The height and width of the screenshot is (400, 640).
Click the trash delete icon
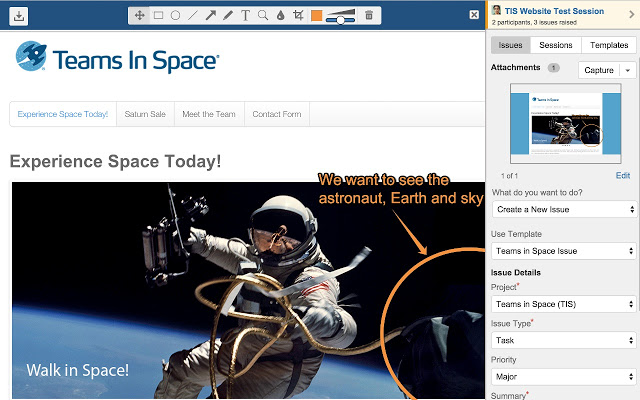[x=369, y=16]
